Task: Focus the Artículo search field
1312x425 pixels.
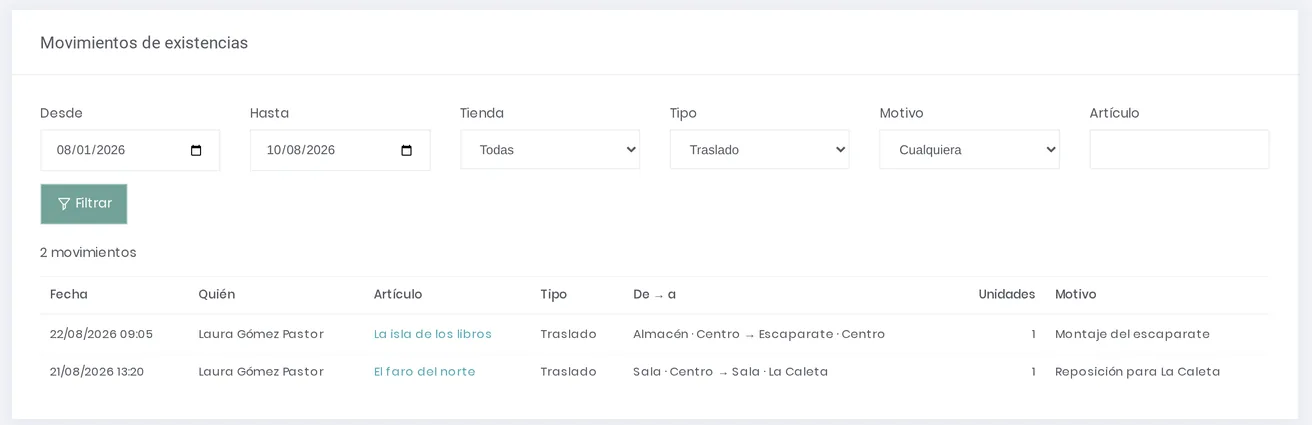Action: click(1180, 150)
